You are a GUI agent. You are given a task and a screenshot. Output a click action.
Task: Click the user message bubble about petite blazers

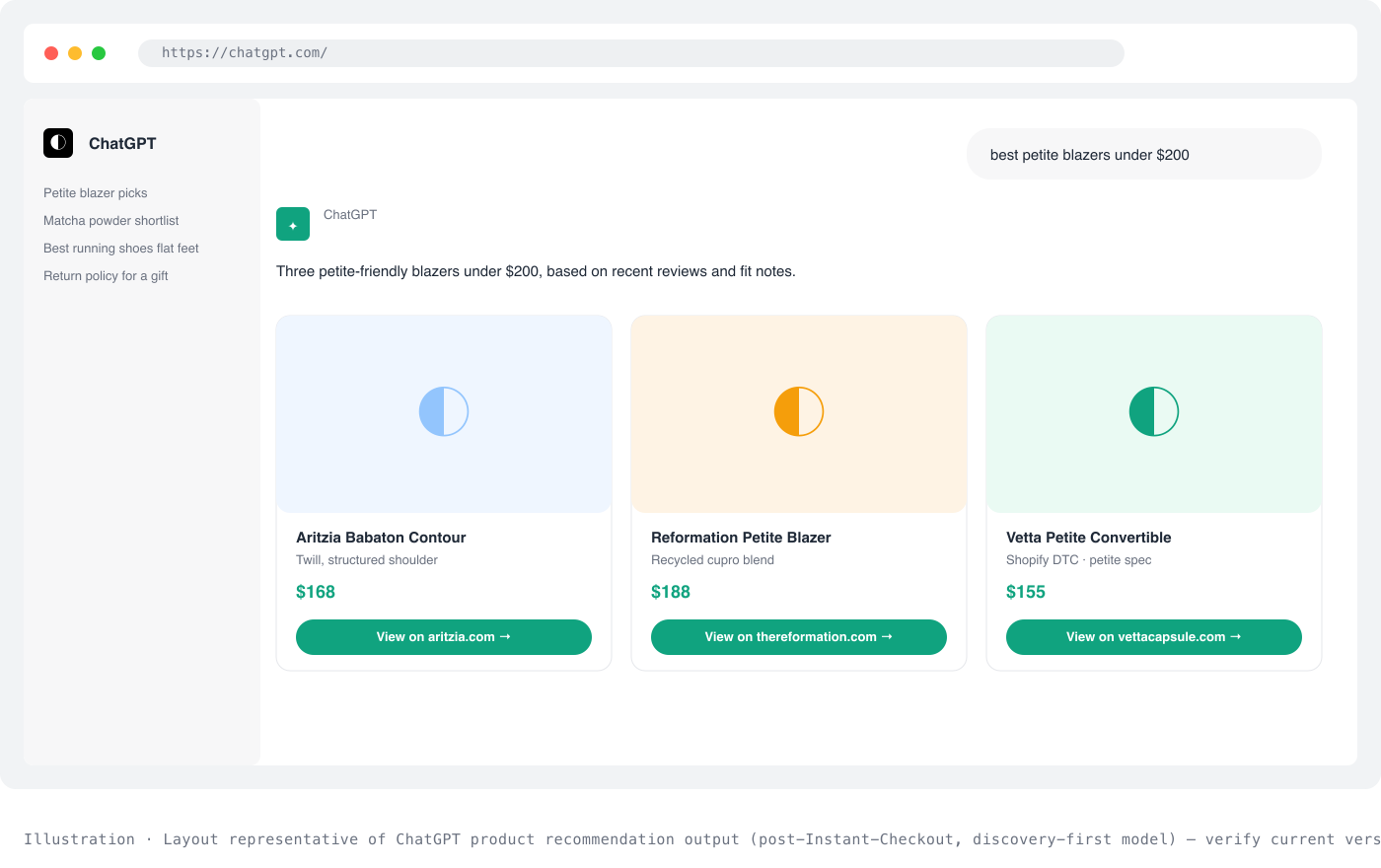(1144, 154)
